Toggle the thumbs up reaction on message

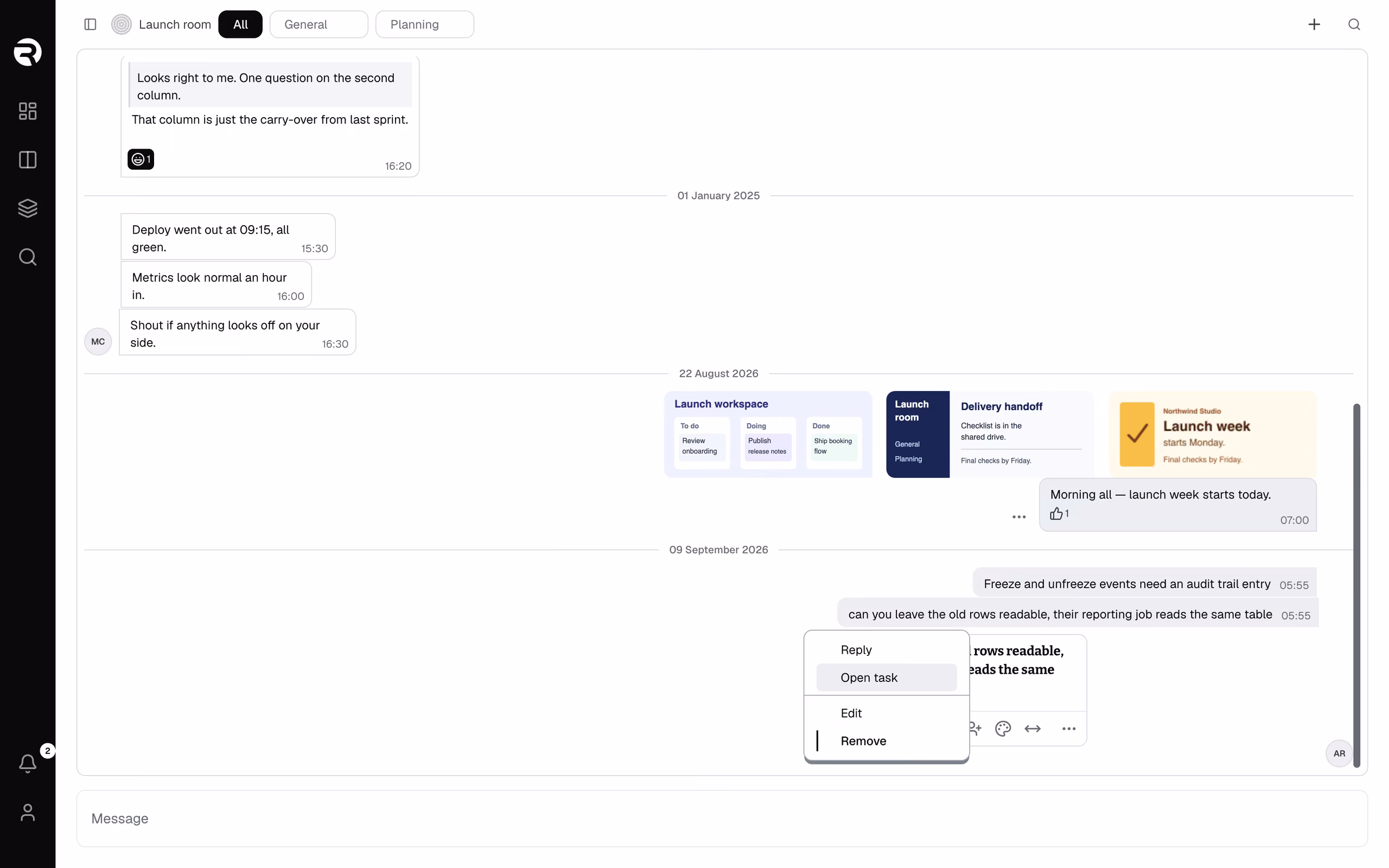tap(1059, 513)
